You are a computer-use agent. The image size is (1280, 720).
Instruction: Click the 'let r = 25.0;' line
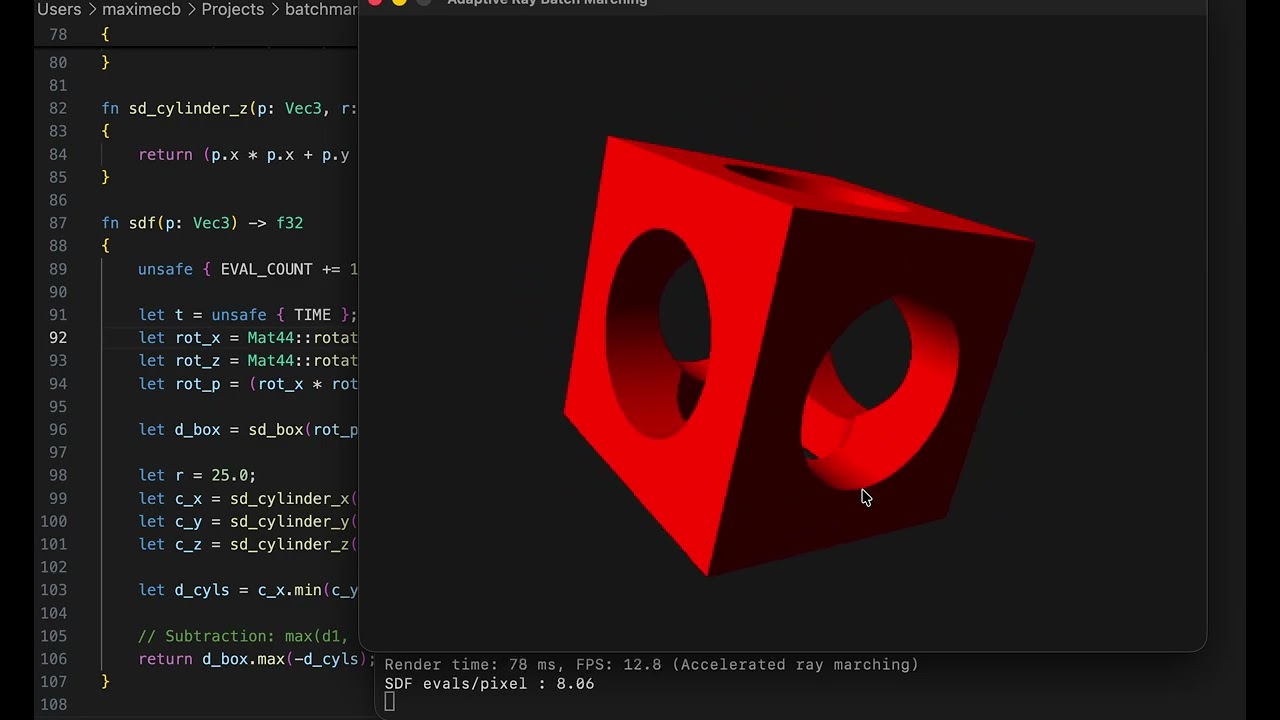[197, 476]
